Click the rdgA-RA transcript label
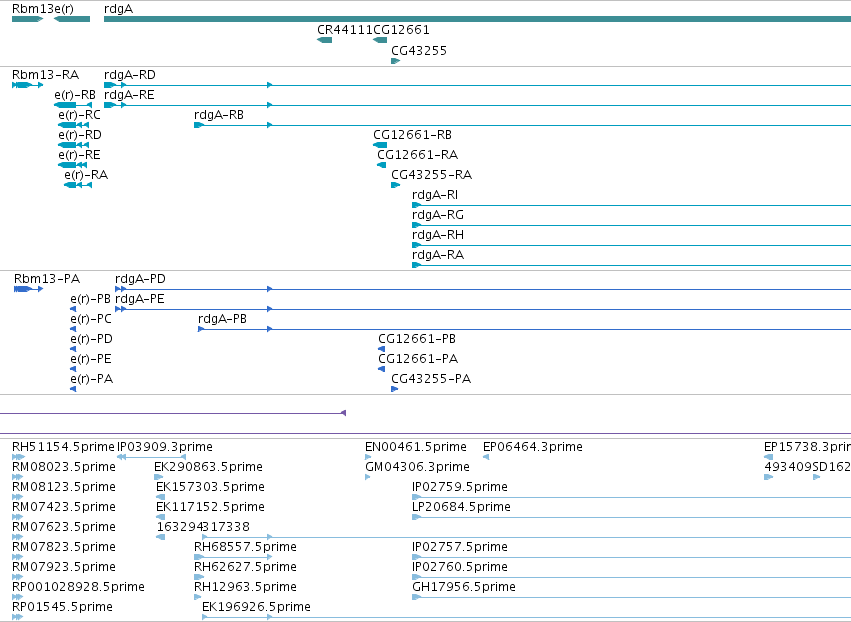Viewport: 851px width, 622px height. tap(438, 255)
